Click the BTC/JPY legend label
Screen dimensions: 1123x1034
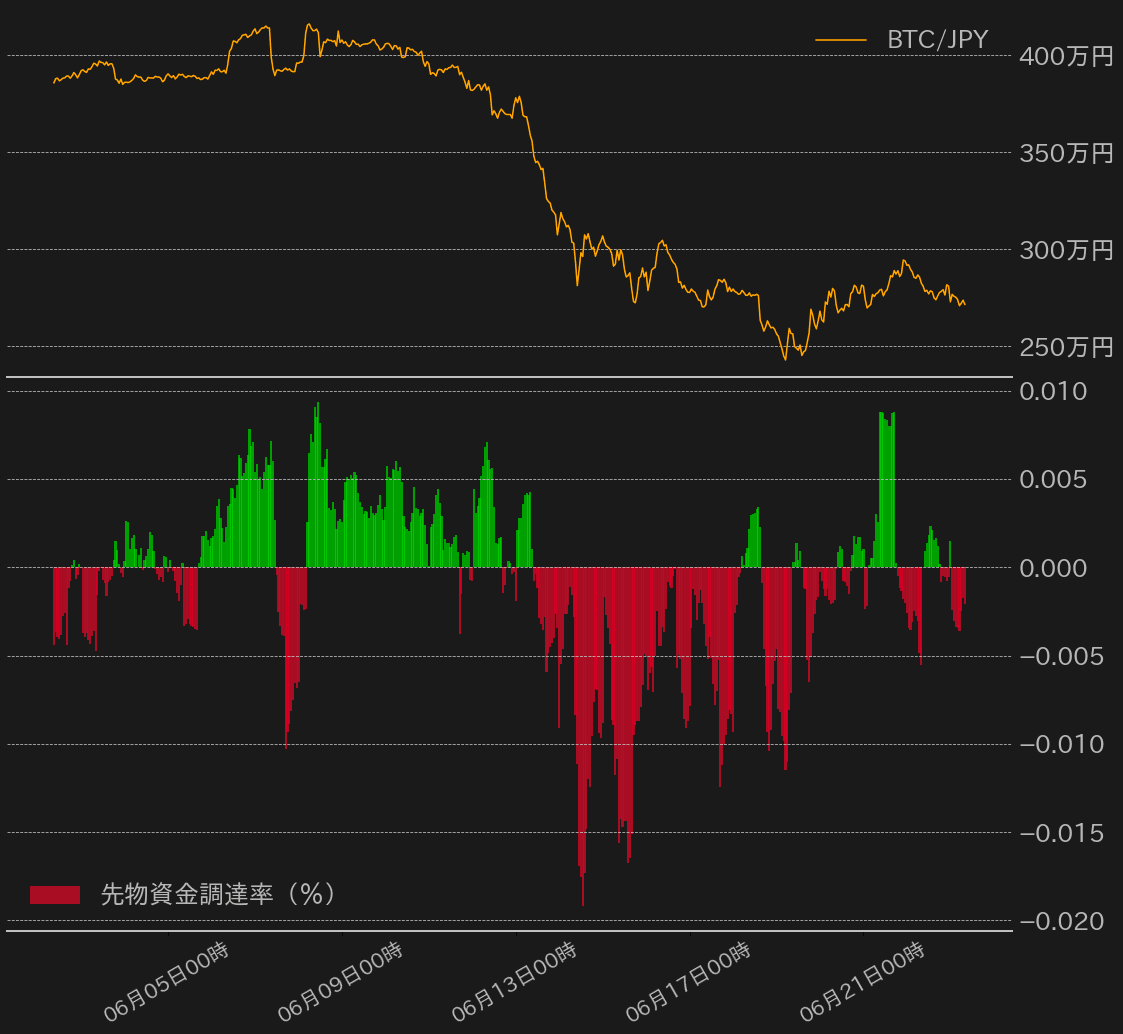point(937,40)
